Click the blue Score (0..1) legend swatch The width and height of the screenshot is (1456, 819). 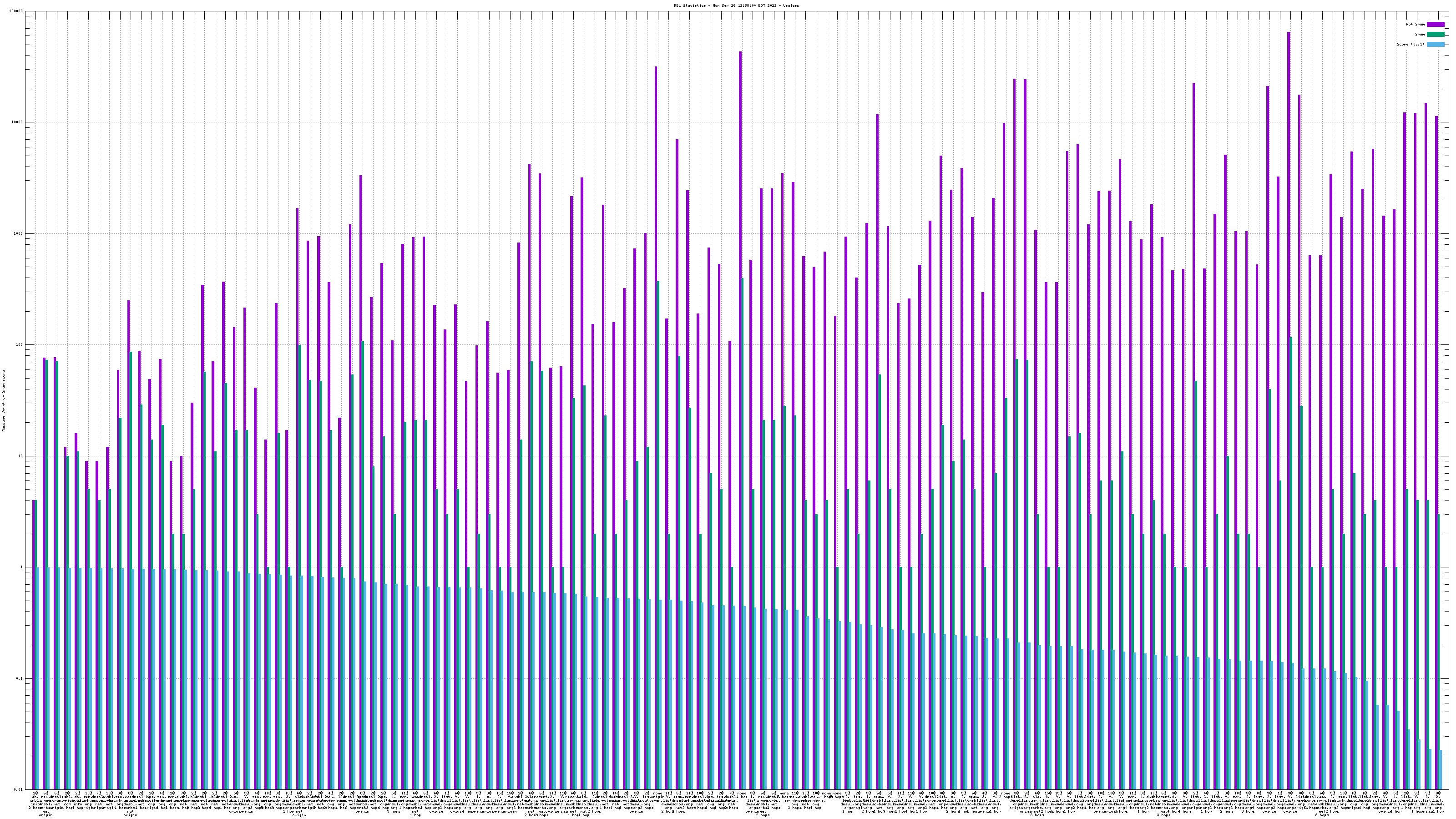pos(1435,44)
